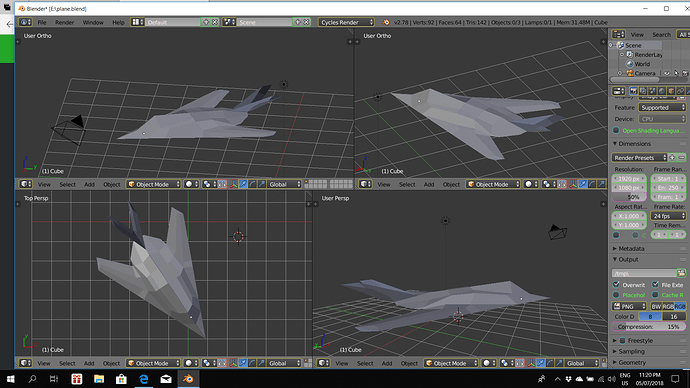This screenshot has width=690, height=388.
Task: Open the 24 fps frame rate dropdown
Action: [668, 216]
